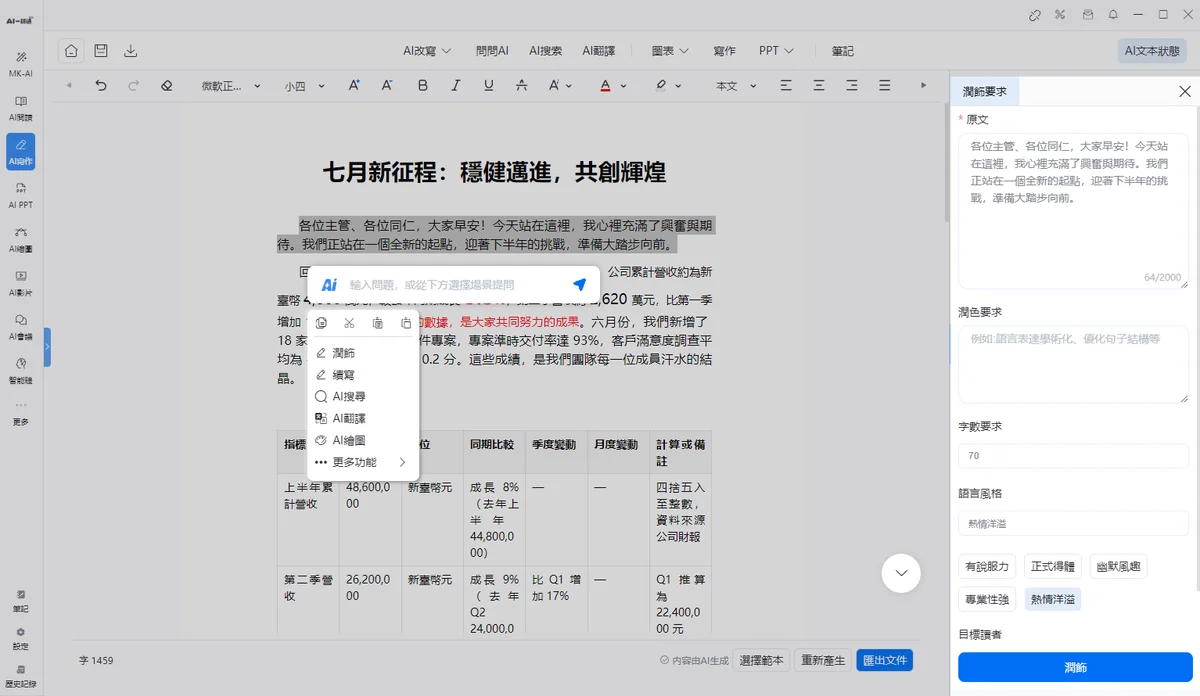
Task: Decrease font size with the A- icon
Action: [x=387, y=86]
